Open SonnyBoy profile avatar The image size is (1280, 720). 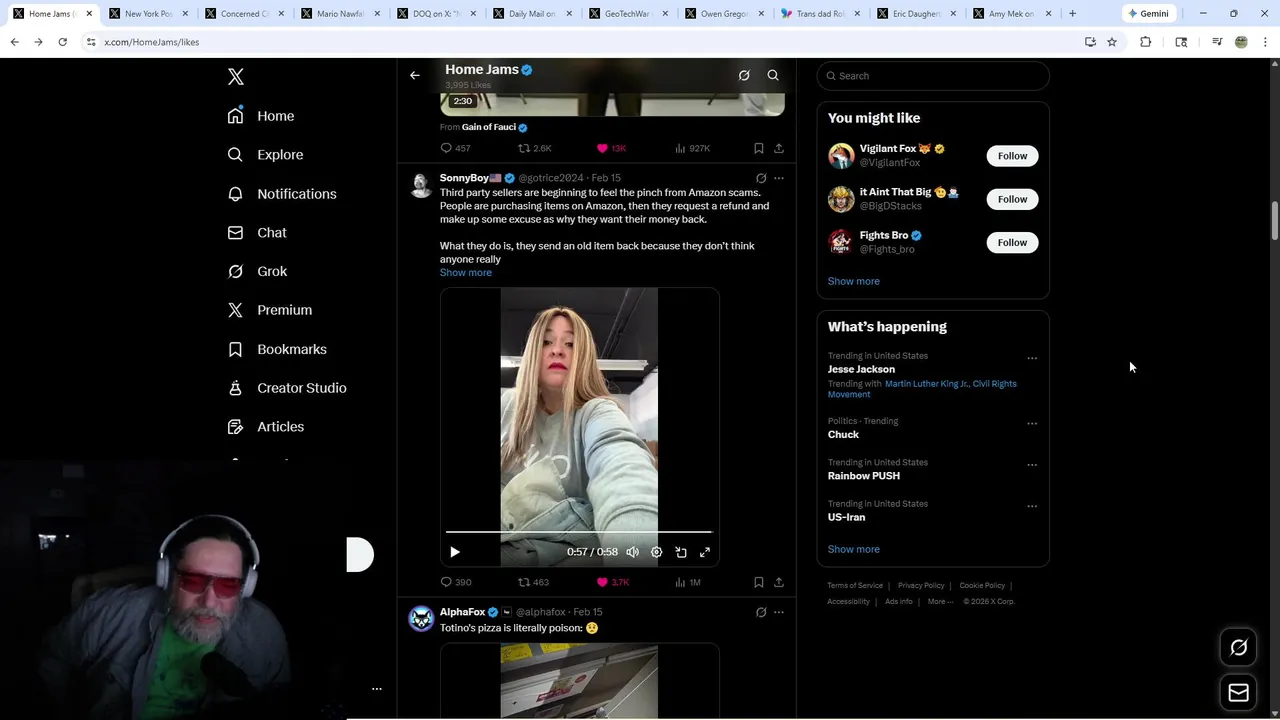[x=421, y=185]
